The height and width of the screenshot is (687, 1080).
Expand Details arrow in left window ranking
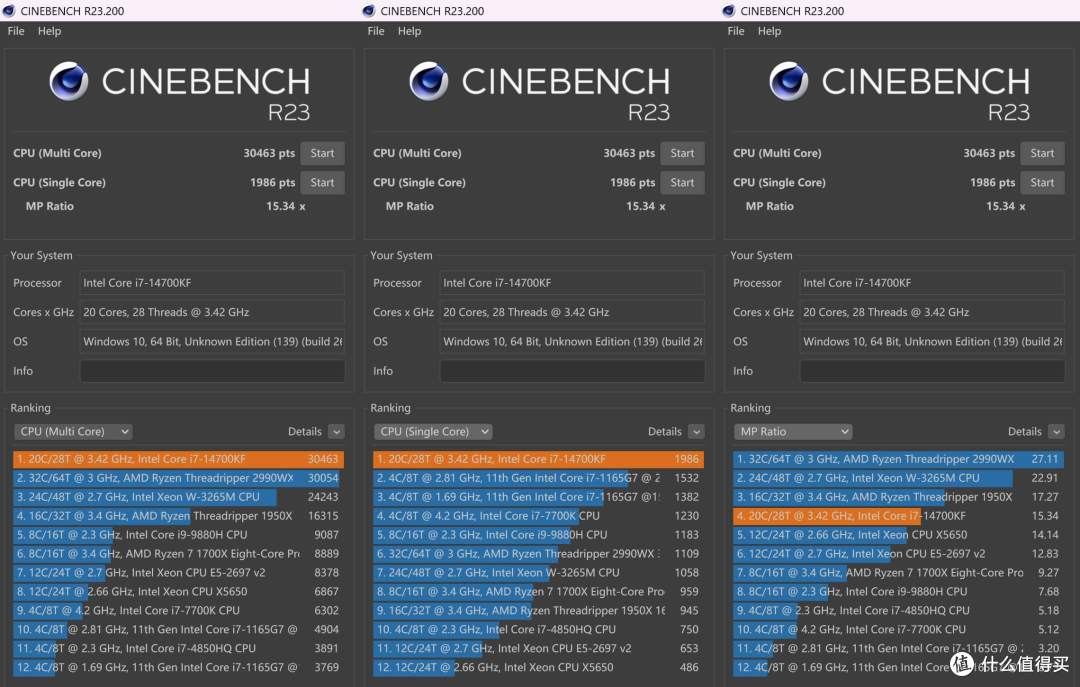336,431
